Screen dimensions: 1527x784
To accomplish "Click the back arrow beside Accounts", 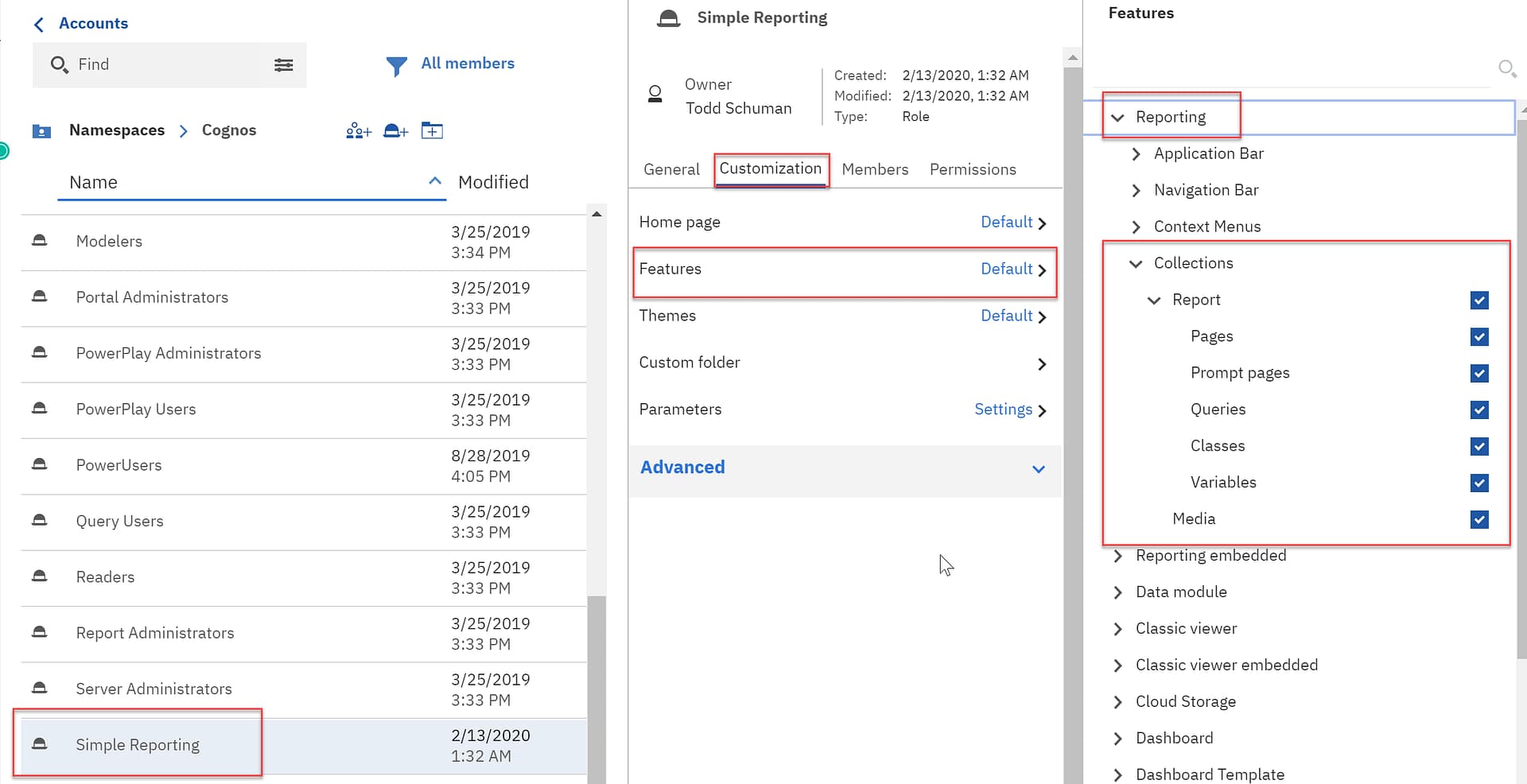I will (39, 25).
